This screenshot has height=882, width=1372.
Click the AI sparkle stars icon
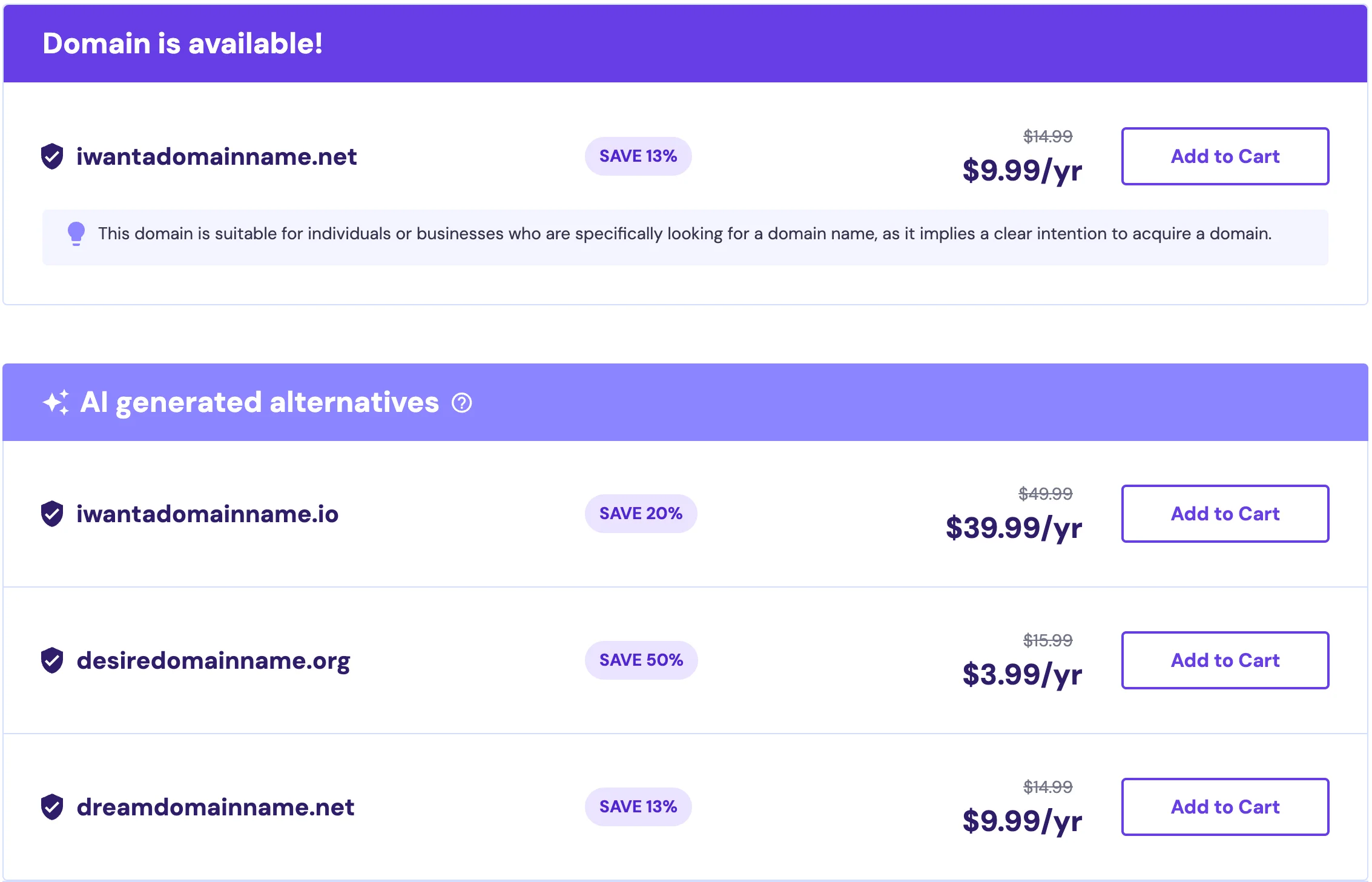click(56, 403)
